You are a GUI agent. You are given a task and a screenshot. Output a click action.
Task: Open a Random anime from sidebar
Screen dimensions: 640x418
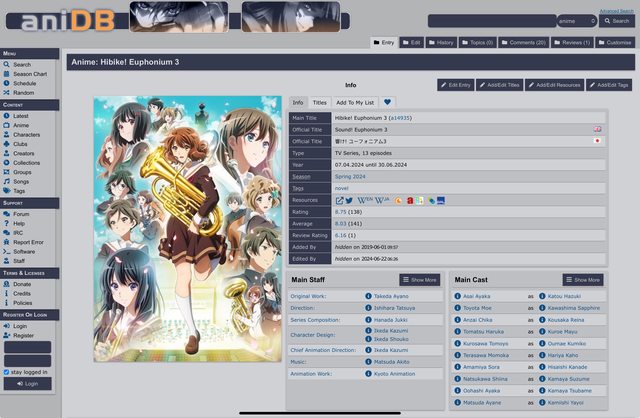click(24, 93)
